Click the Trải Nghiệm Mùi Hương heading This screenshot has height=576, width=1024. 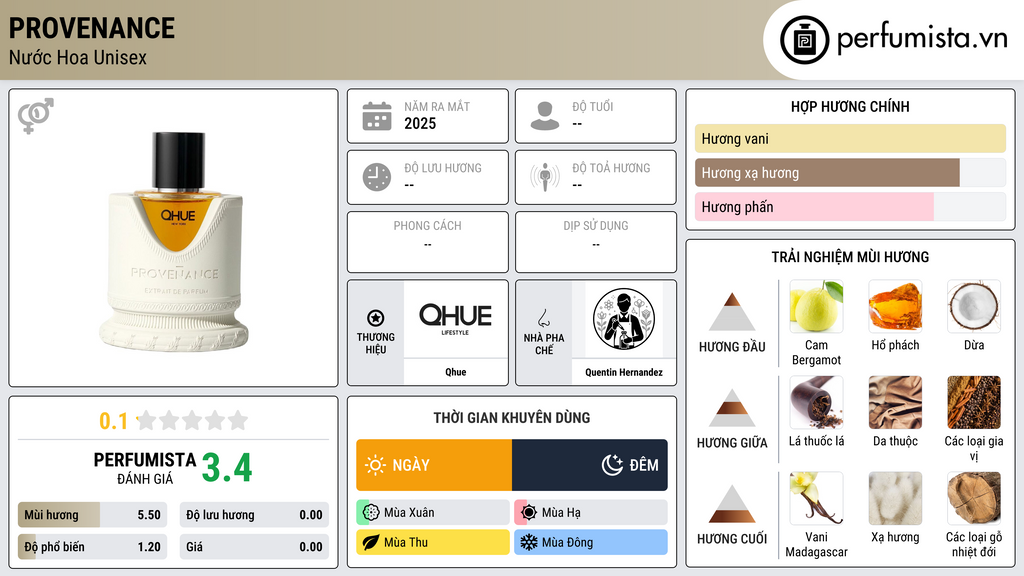coord(850,257)
